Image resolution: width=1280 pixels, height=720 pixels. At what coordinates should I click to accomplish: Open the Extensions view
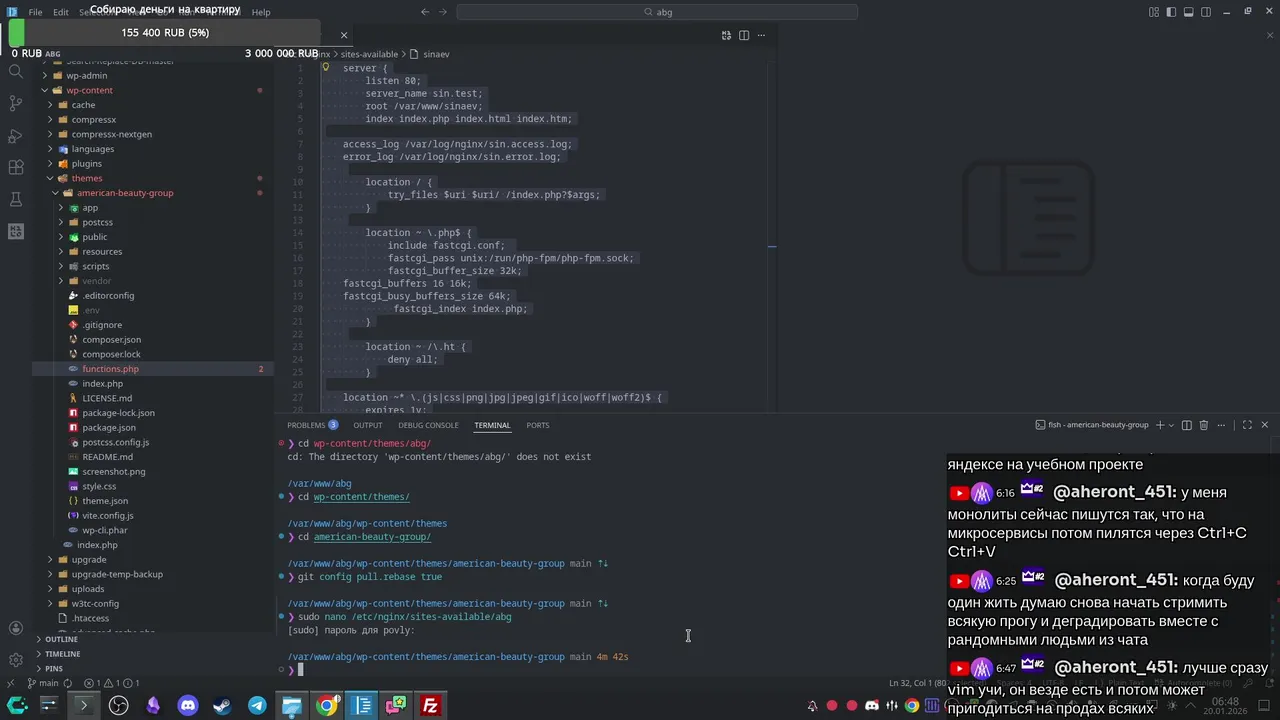coord(15,167)
